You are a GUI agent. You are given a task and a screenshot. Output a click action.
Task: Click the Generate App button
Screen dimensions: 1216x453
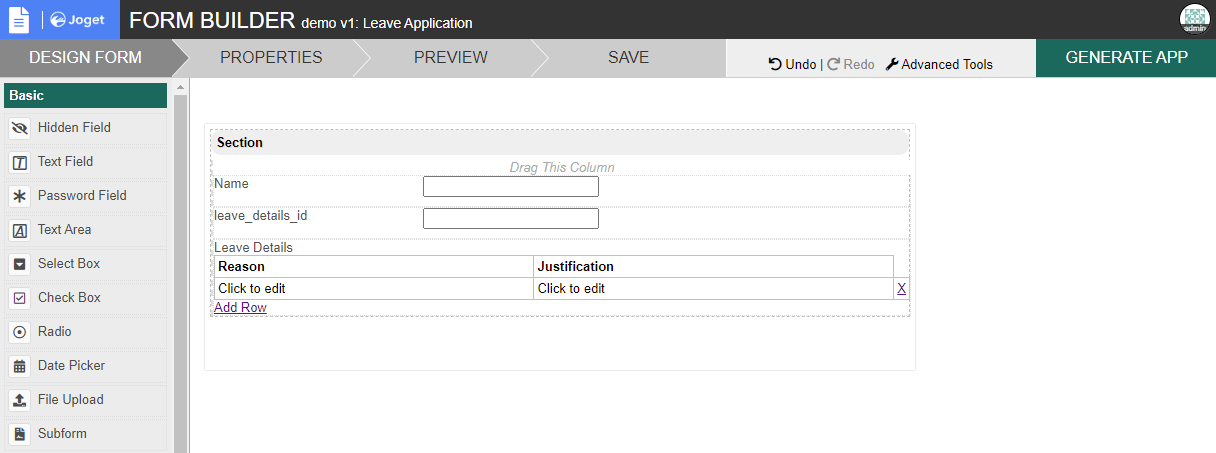pos(1126,57)
